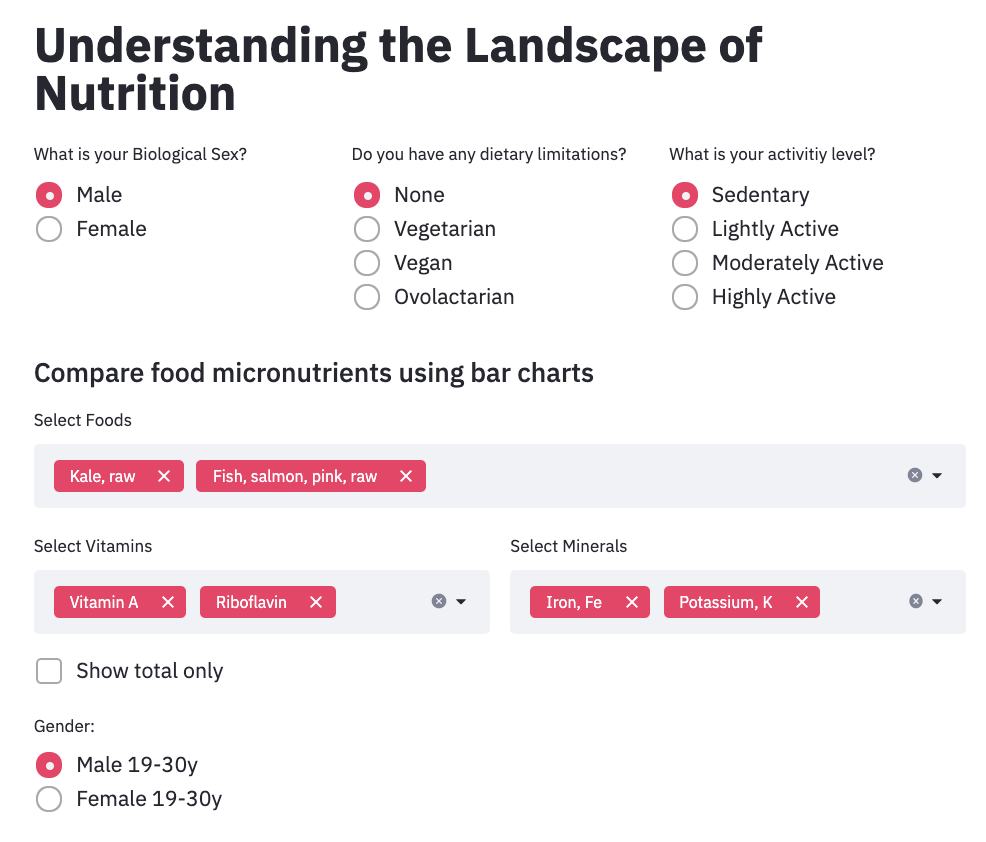Remove the Fish, salmon, pink, raw tag
Screen dimensions: 986x842
pyautogui.click(x=406, y=476)
